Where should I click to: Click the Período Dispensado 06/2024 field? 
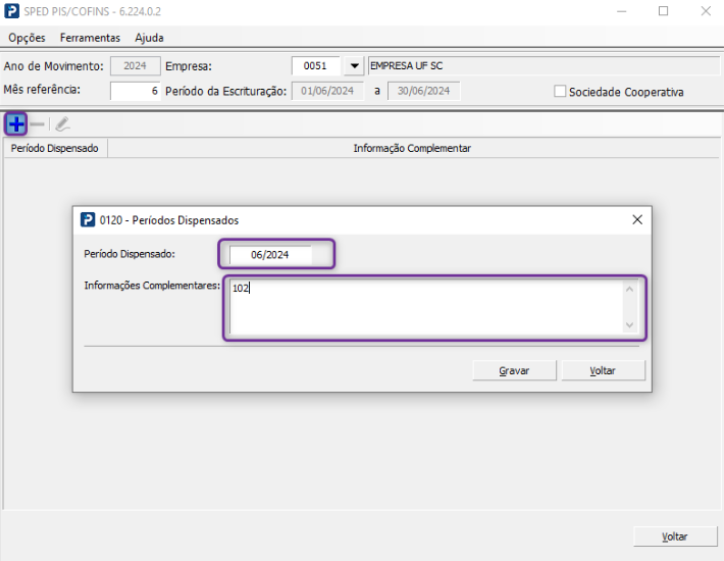coord(271,254)
